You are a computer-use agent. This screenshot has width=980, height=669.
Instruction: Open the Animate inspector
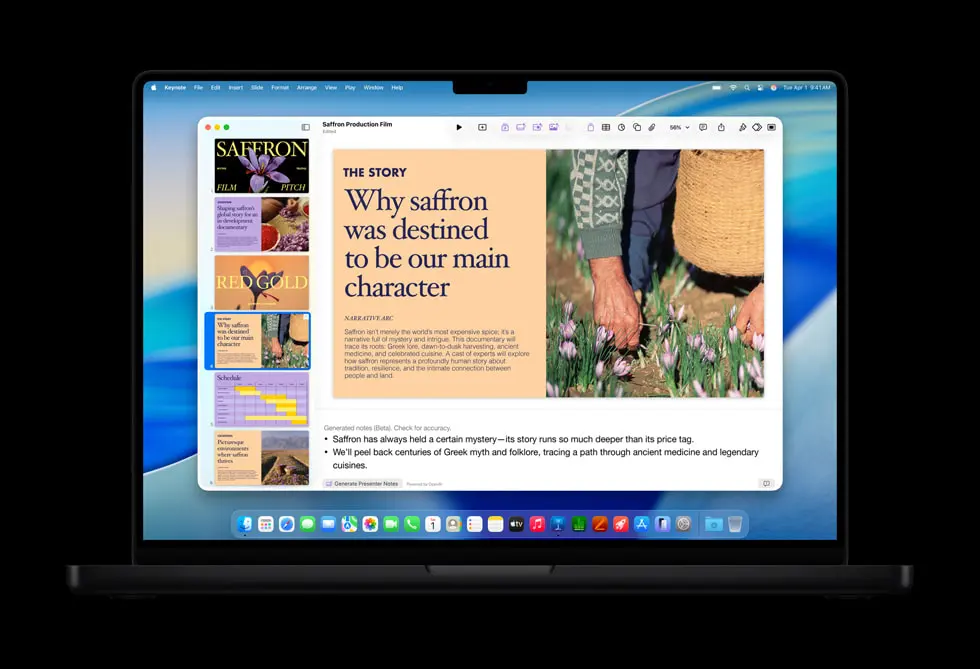757,127
